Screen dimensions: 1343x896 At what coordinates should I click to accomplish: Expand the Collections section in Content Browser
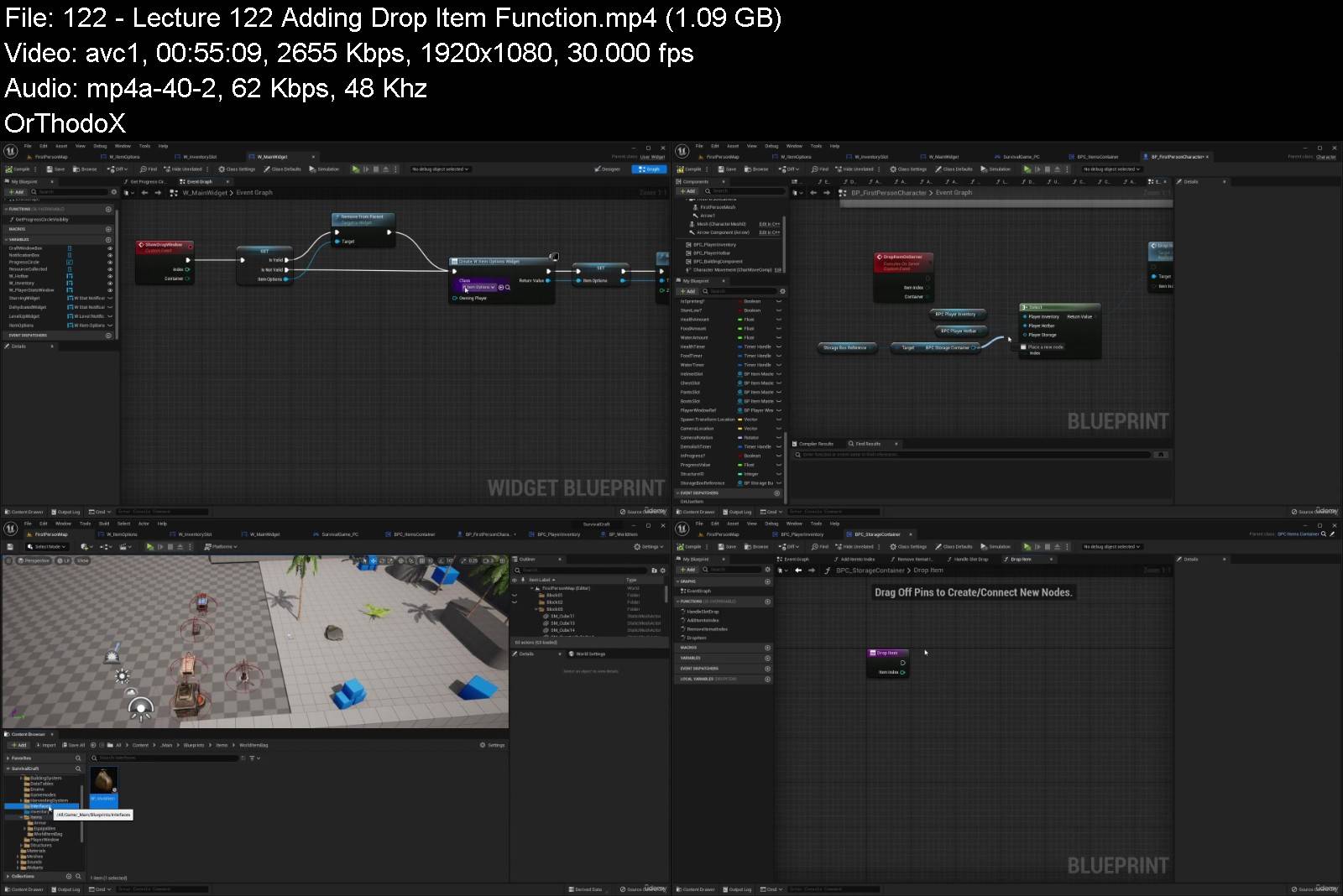[x=8, y=876]
